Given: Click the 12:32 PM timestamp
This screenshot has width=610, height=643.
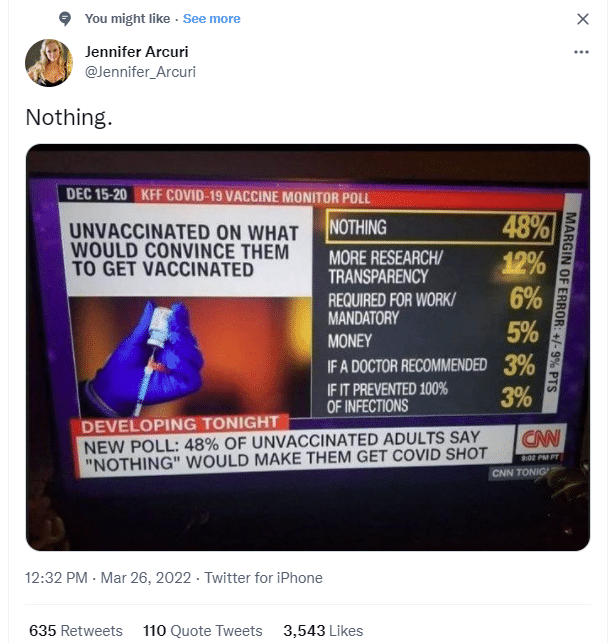Looking at the screenshot, I should coord(56,578).
